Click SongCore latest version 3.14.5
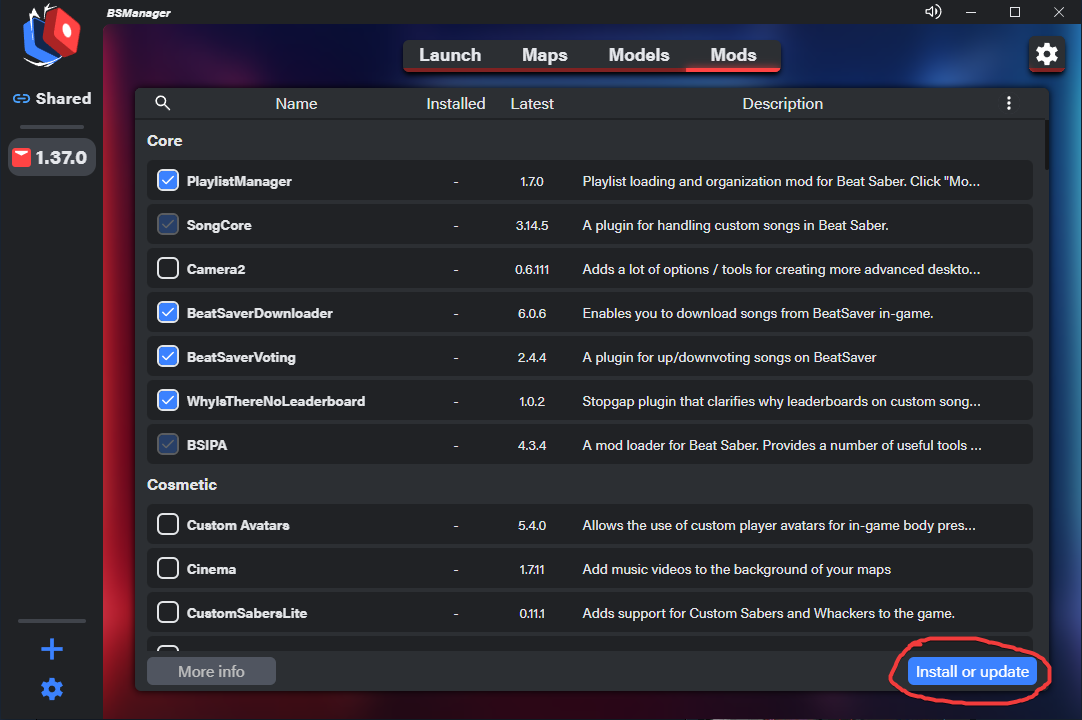The height and width of the screenshot is (720, 1082). pos(531,226)
